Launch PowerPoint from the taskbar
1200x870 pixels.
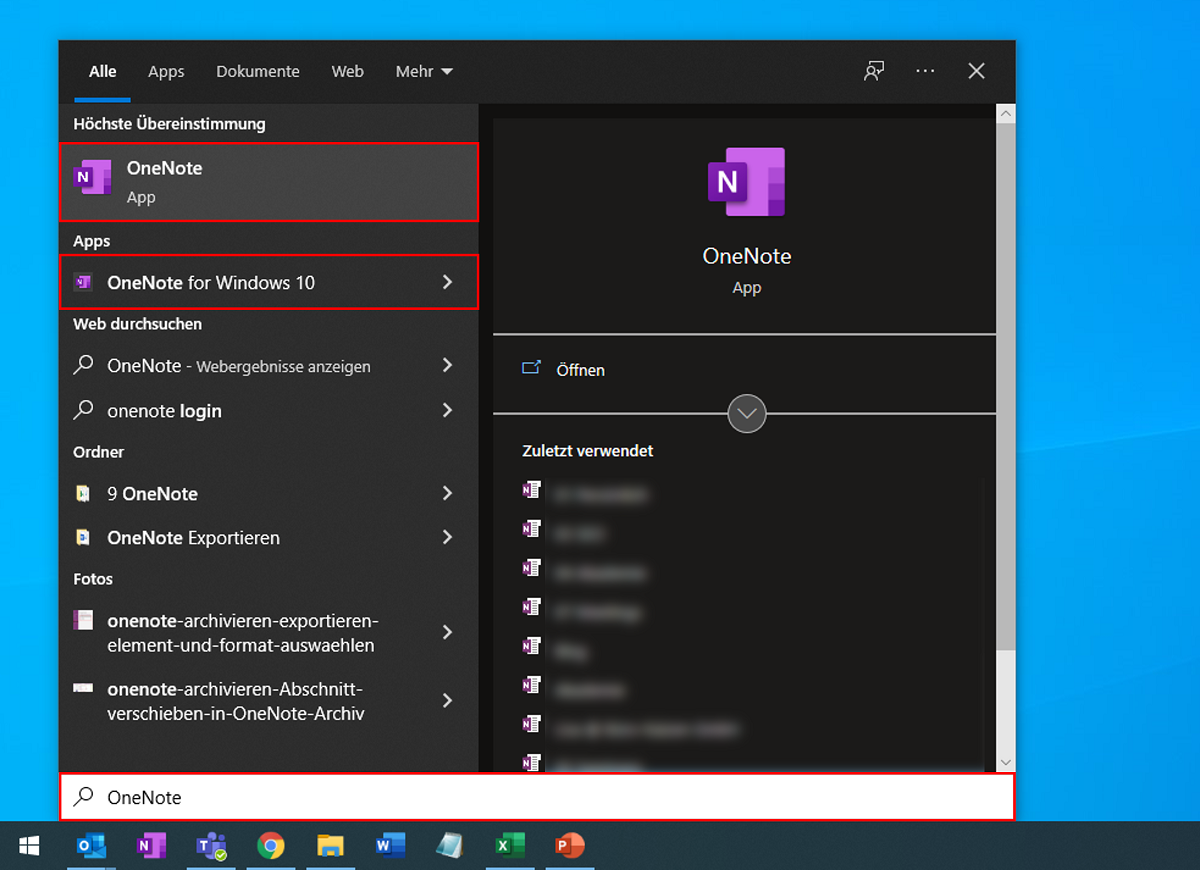coord(570,846)
